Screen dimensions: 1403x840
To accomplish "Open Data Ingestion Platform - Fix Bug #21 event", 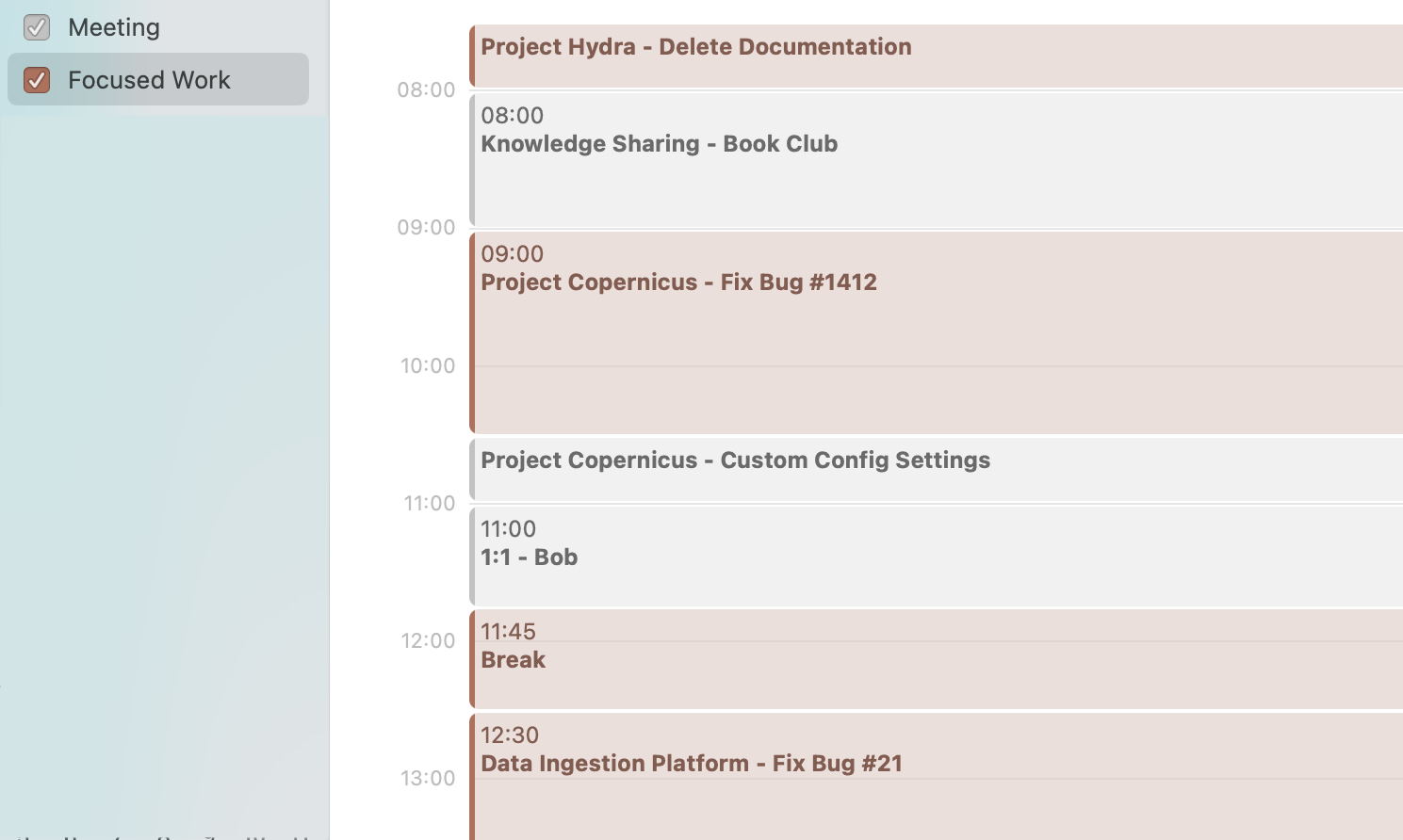I will coord(936,777).
